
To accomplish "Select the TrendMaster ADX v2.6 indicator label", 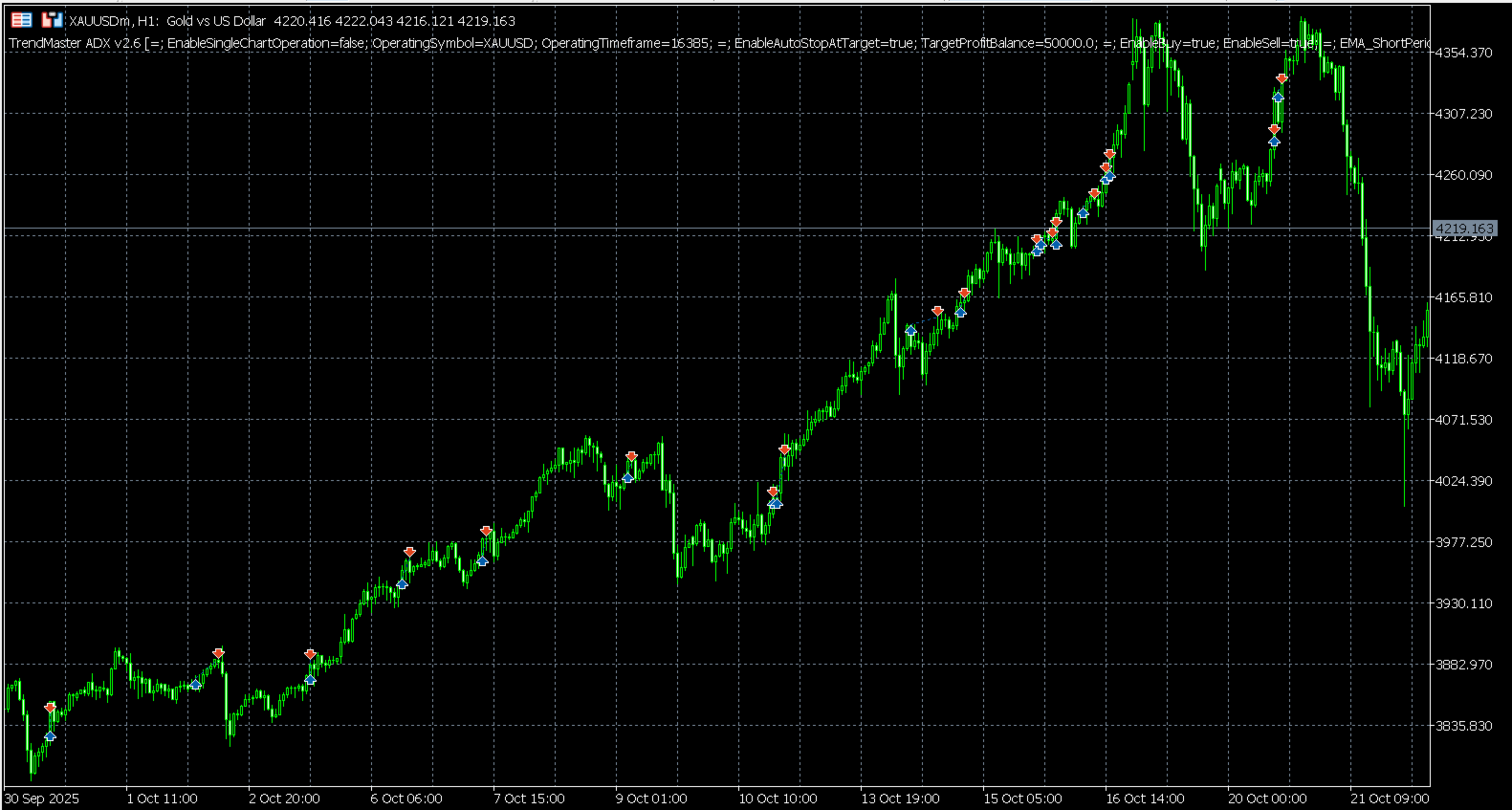I will coord(75,43).
